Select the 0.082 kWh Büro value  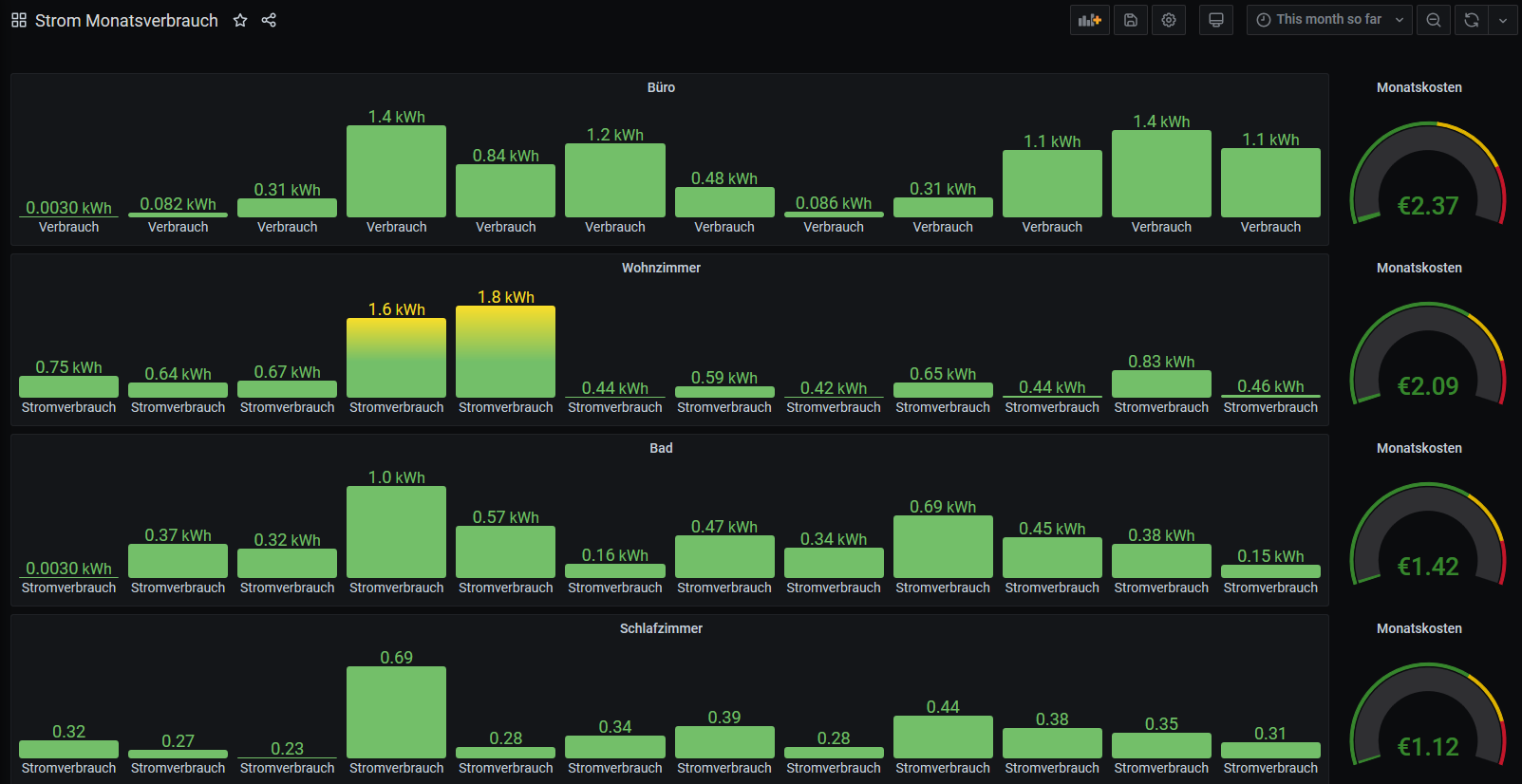178,204
